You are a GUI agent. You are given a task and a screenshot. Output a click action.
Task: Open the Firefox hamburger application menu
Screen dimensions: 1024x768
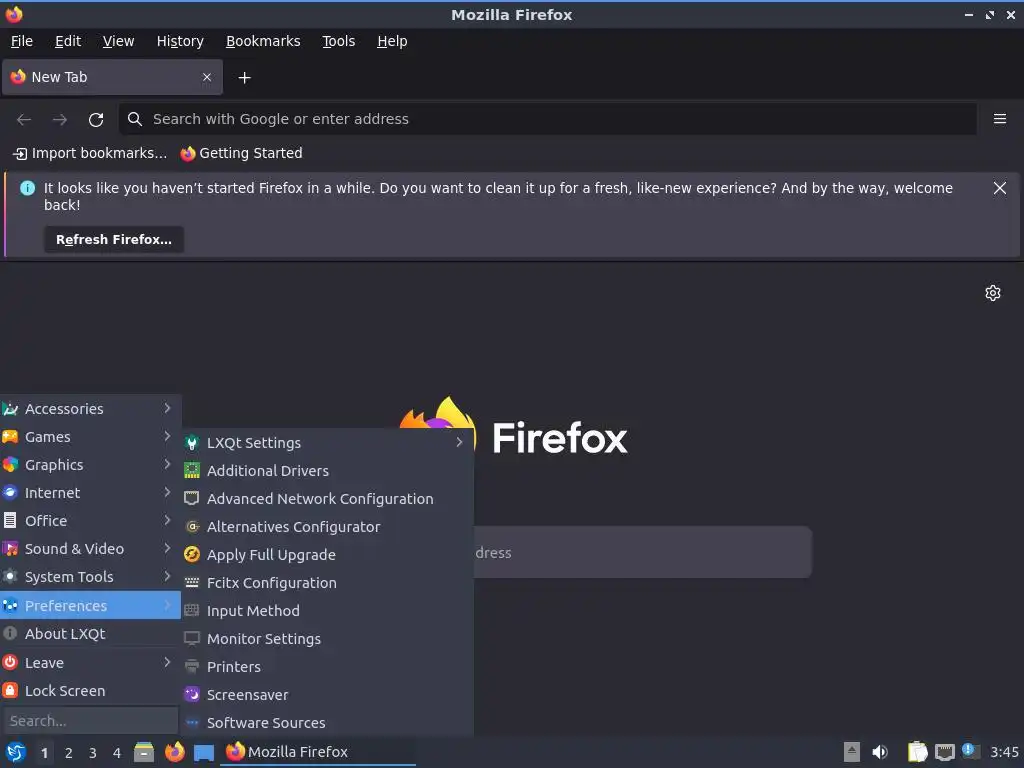pos(999,119)
